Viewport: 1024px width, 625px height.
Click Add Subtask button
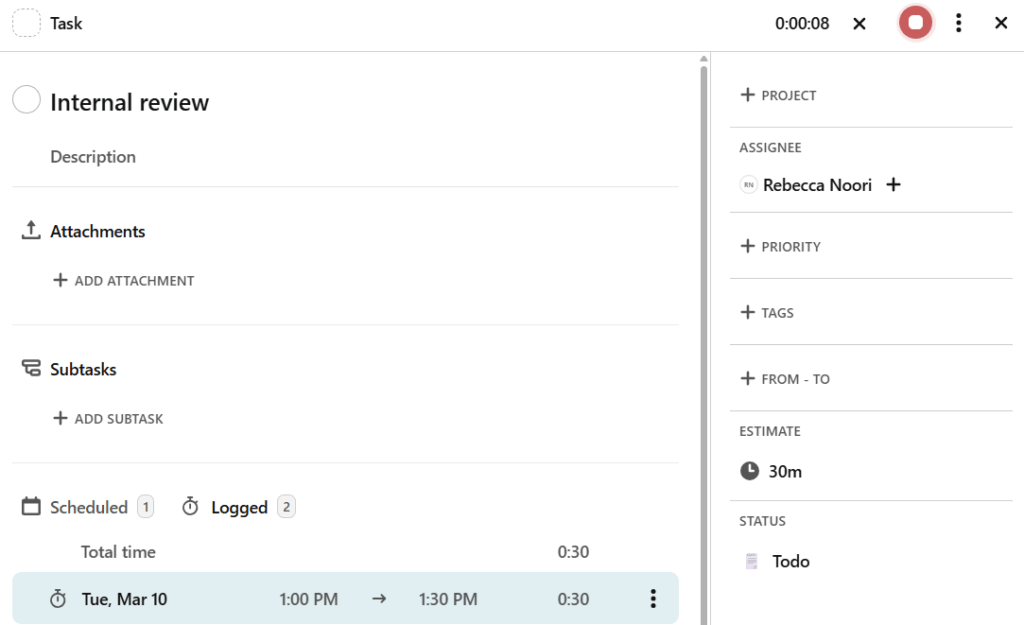coord(108,419)
